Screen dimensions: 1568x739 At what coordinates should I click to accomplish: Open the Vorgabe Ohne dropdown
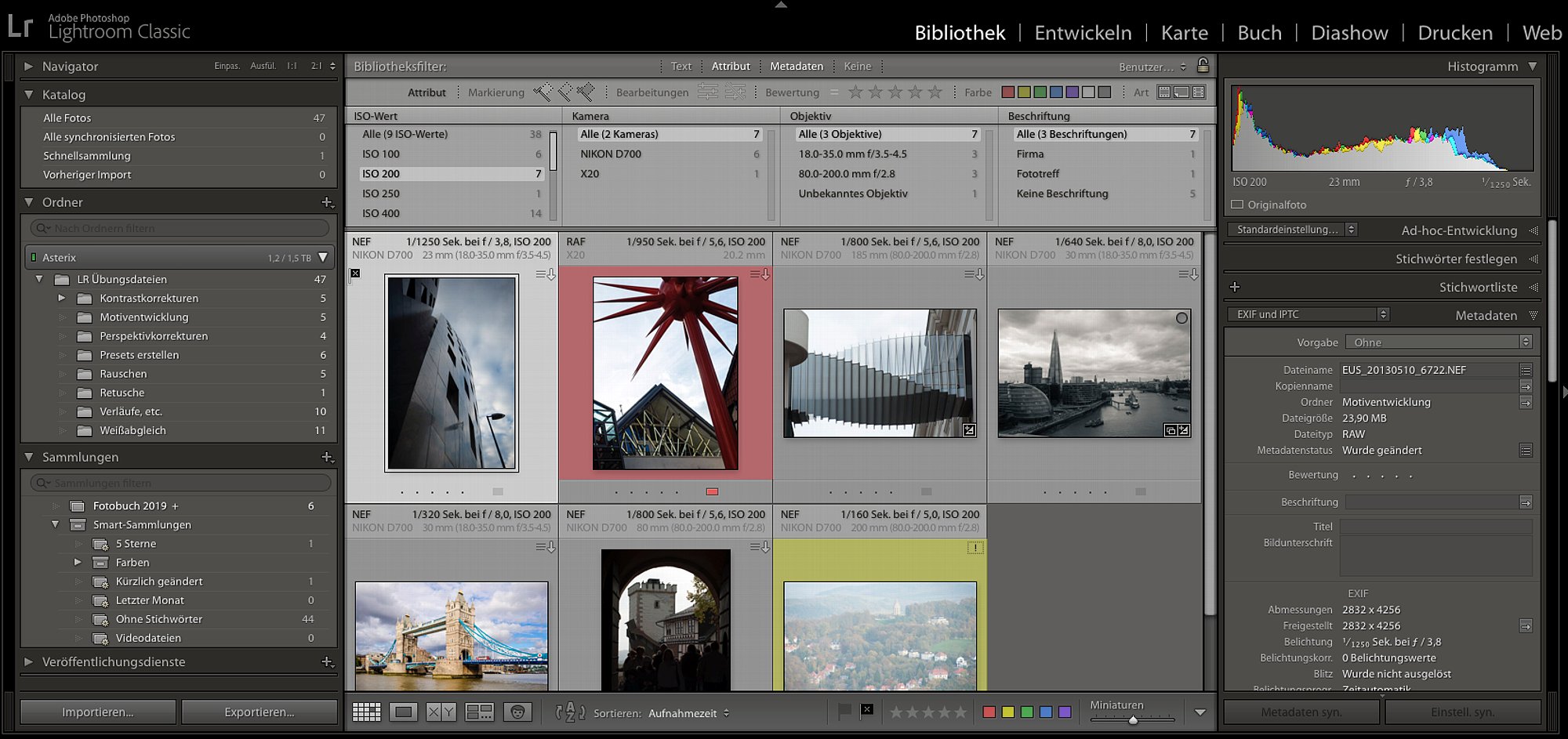click(x=1439, y=342)
